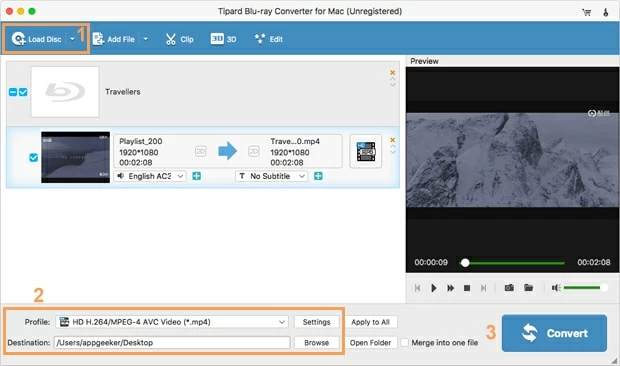Click the Travellers Blu-ray disc thumbnail

tap(65, 92)
